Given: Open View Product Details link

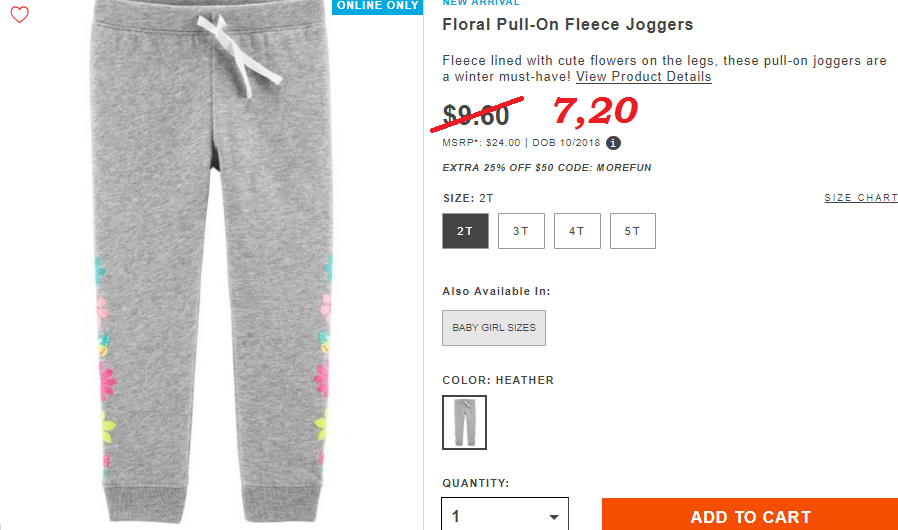Looking at the screenshot, I should (x=644, y=77).
